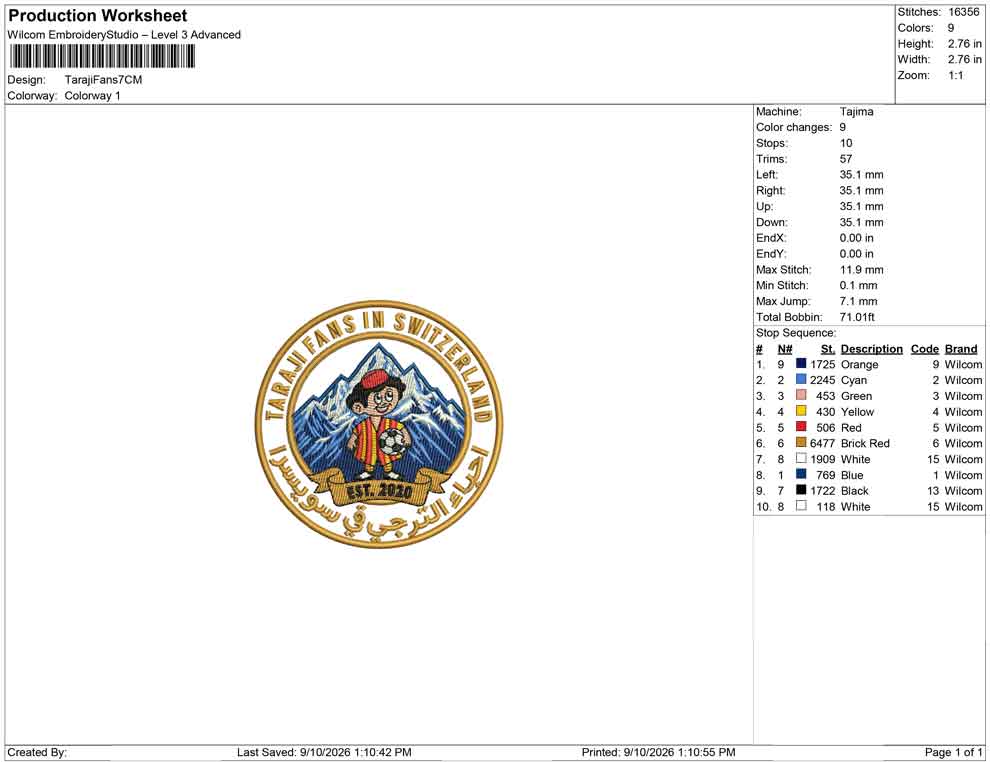Click the Machine value Tajima

click(x=856, y=112)
